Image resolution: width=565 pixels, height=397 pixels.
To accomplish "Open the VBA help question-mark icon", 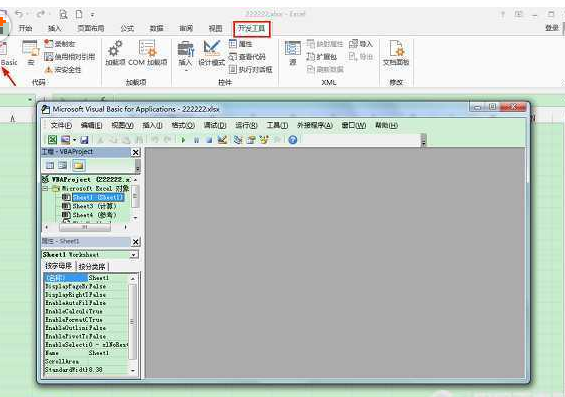I will [293, 140].
